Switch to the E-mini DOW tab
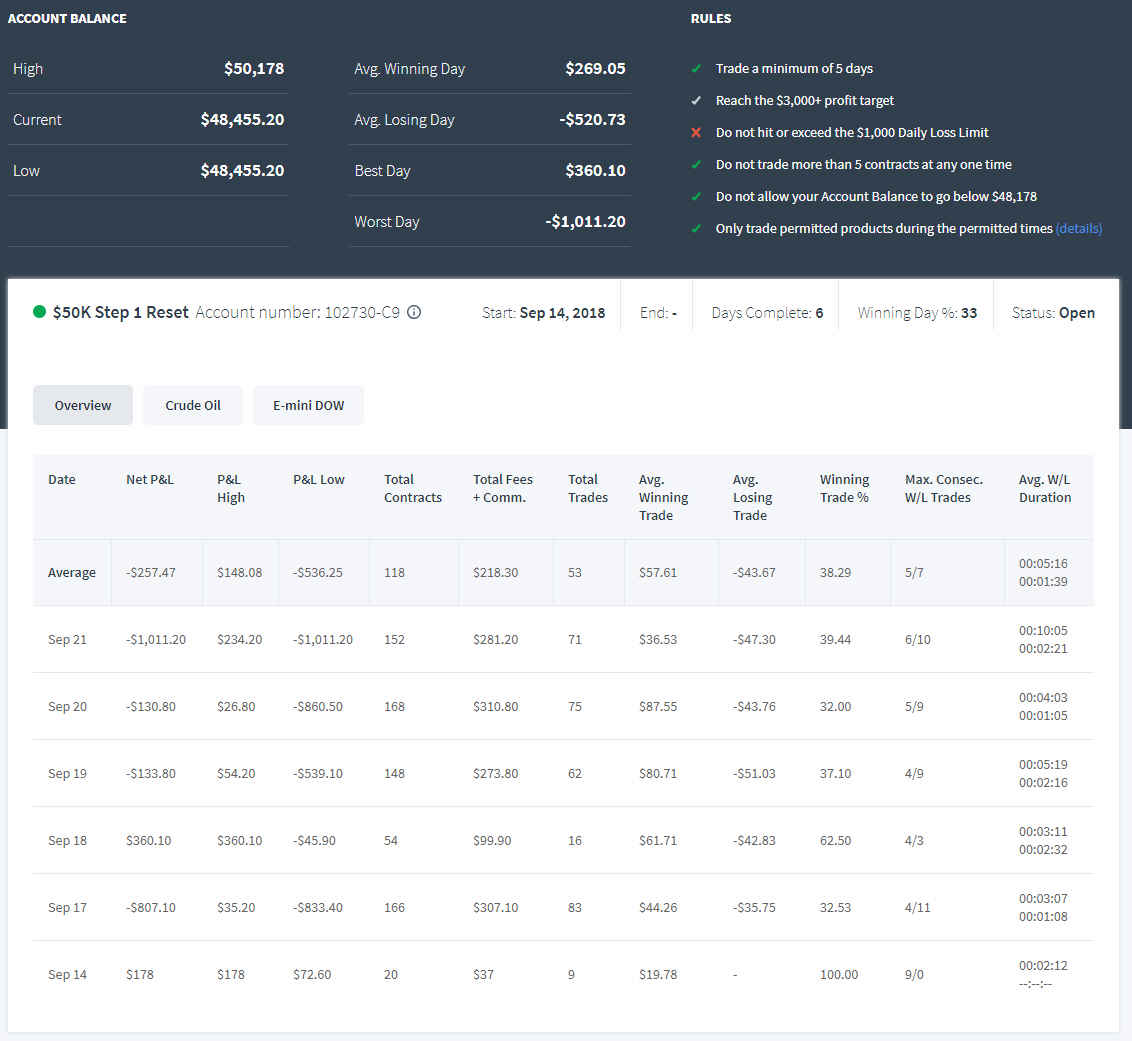 pos(308,406)
